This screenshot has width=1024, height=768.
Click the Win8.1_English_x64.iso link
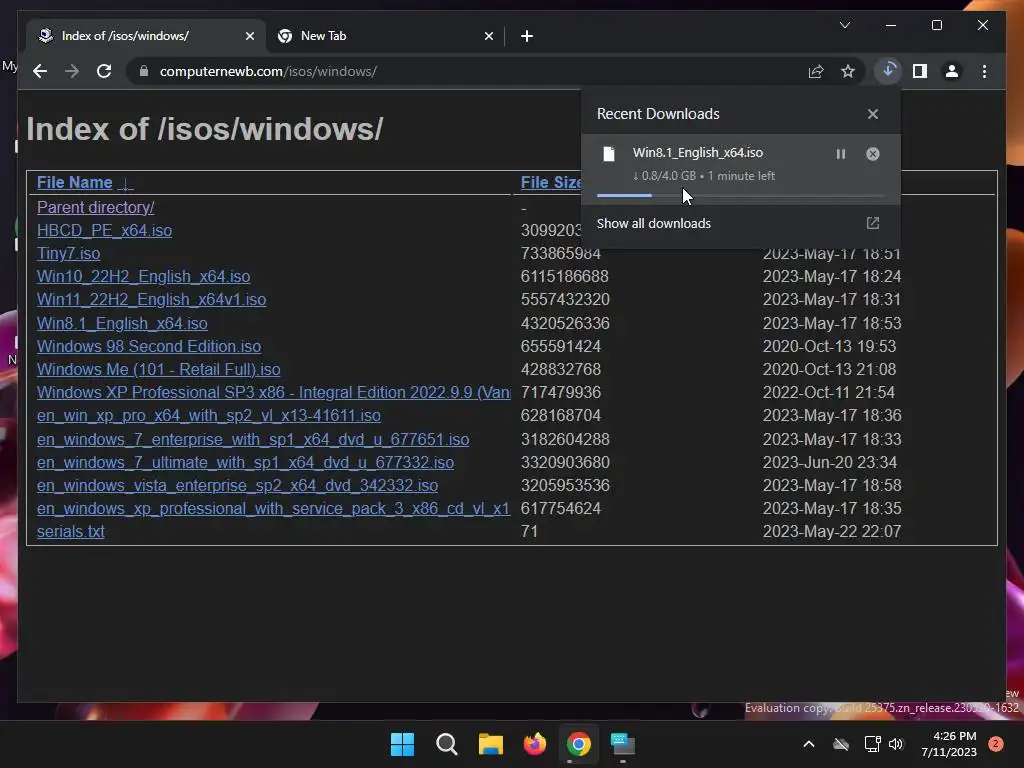(122, 323)
